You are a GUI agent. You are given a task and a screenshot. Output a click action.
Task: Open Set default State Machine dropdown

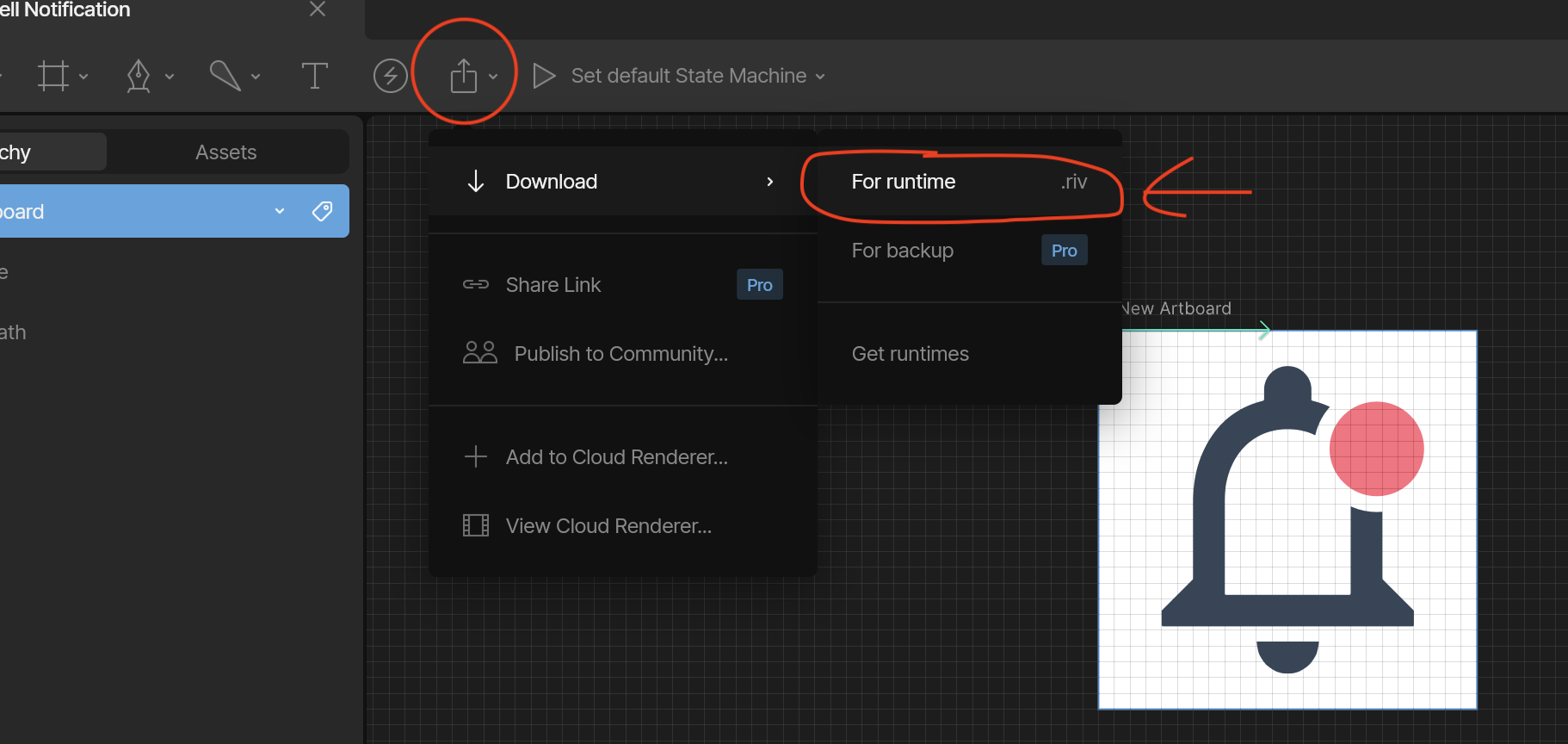698,76
